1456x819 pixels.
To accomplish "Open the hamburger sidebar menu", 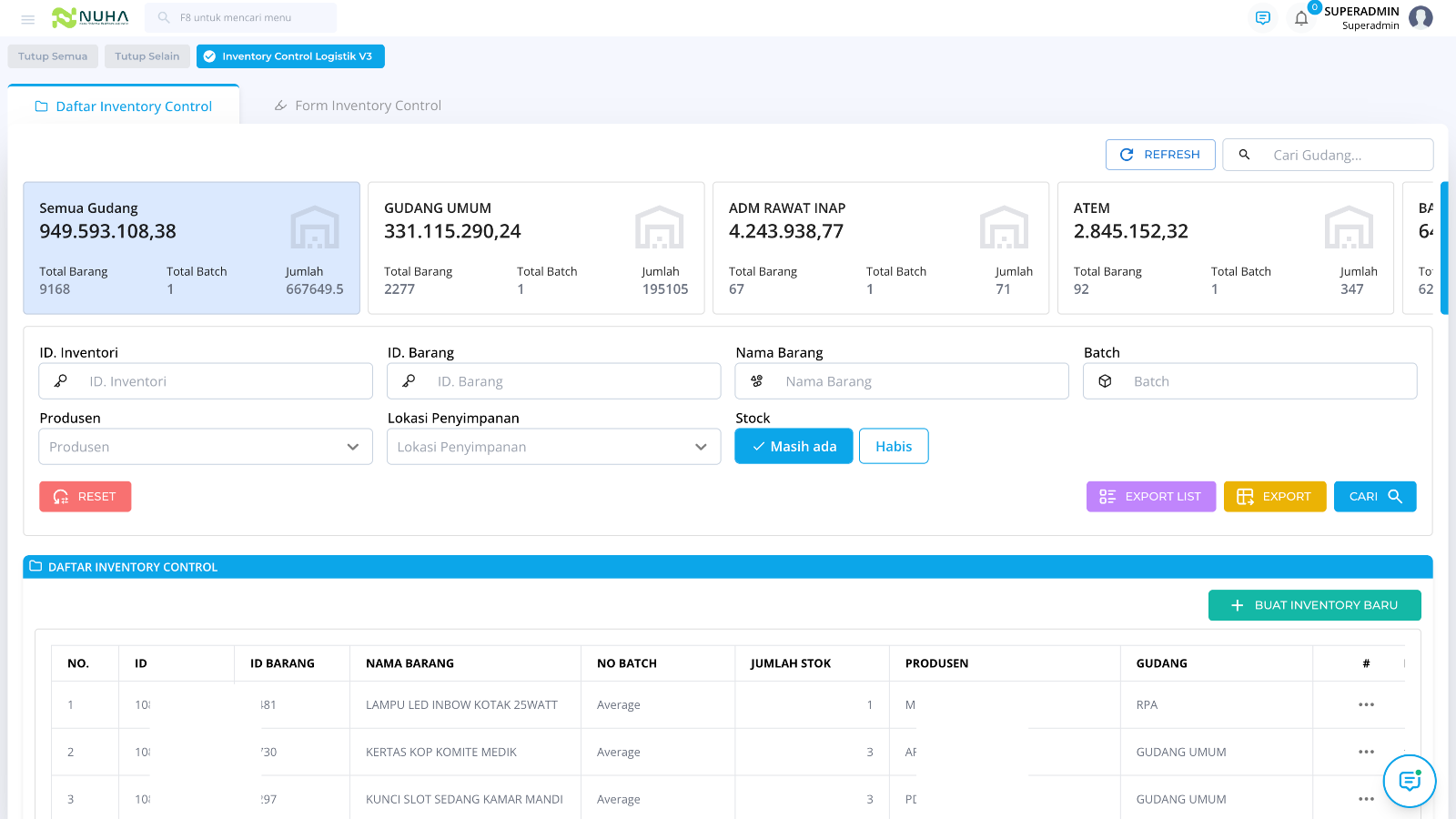I will coord(28,18).
